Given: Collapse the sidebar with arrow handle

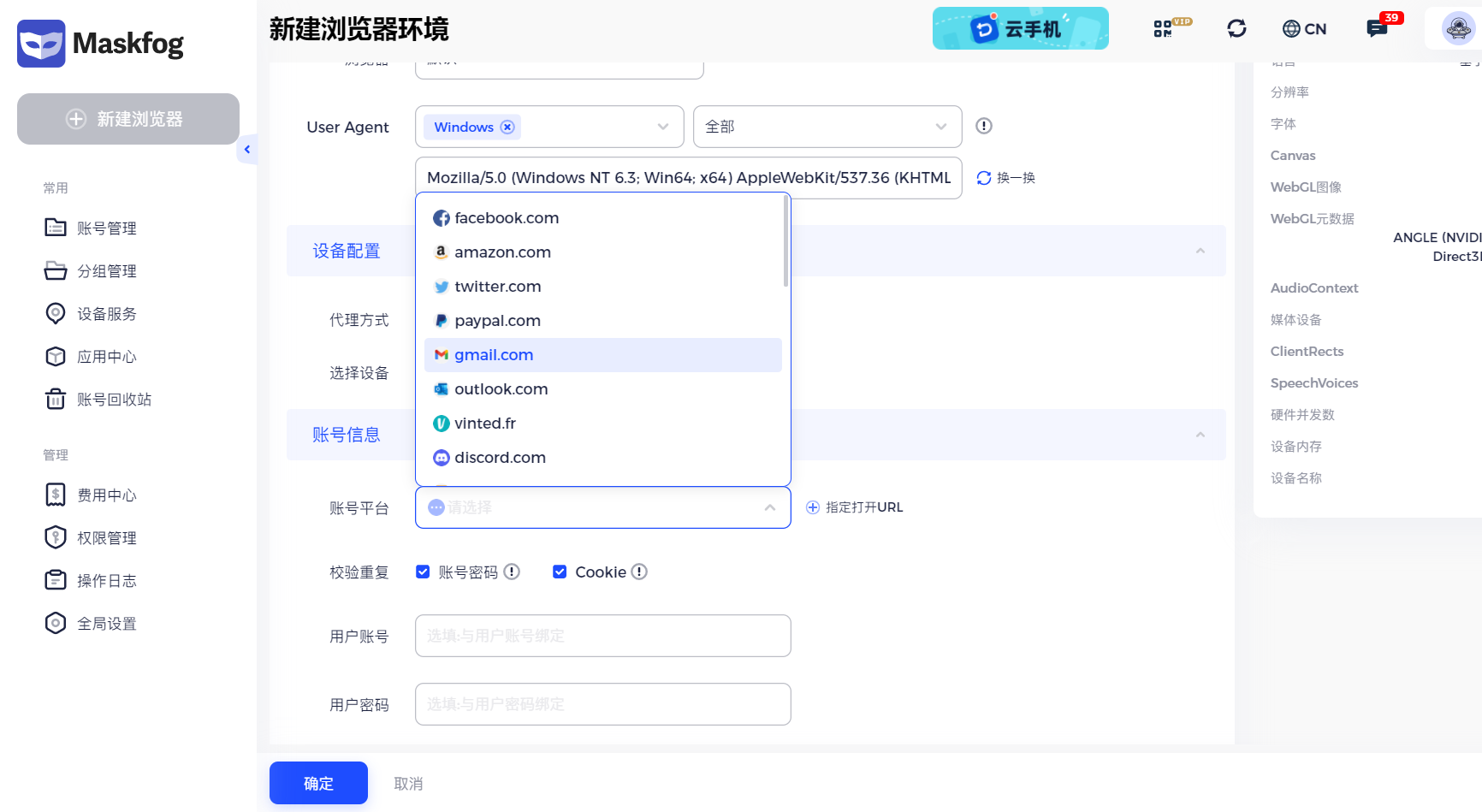Looking at the screenshot, I should 246,150.
